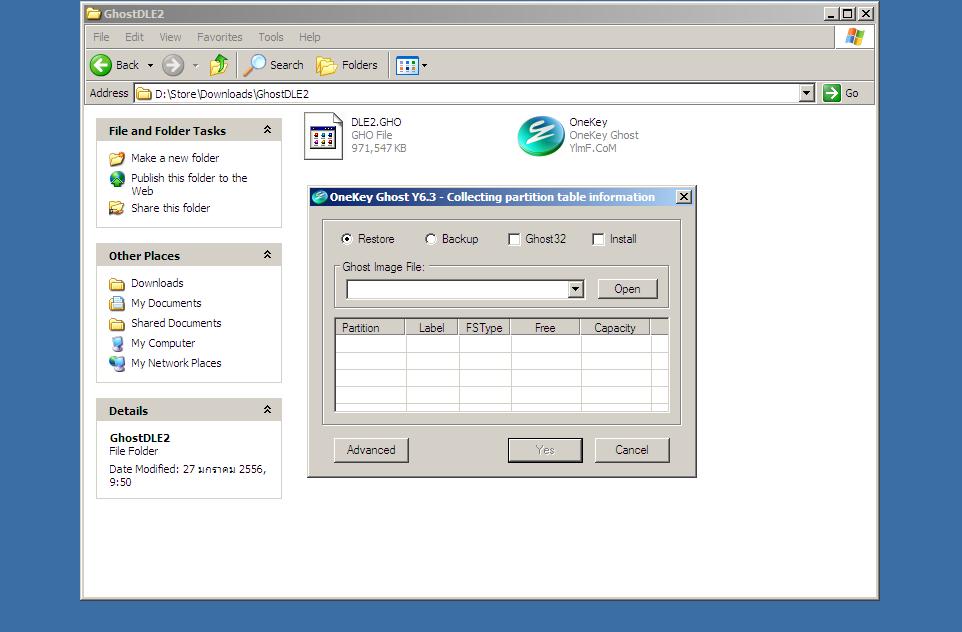This screenshot has width=962, height=632.
Task: Expand the address bar dropdown
Action: pyautogui.click(x=807, y=93)
